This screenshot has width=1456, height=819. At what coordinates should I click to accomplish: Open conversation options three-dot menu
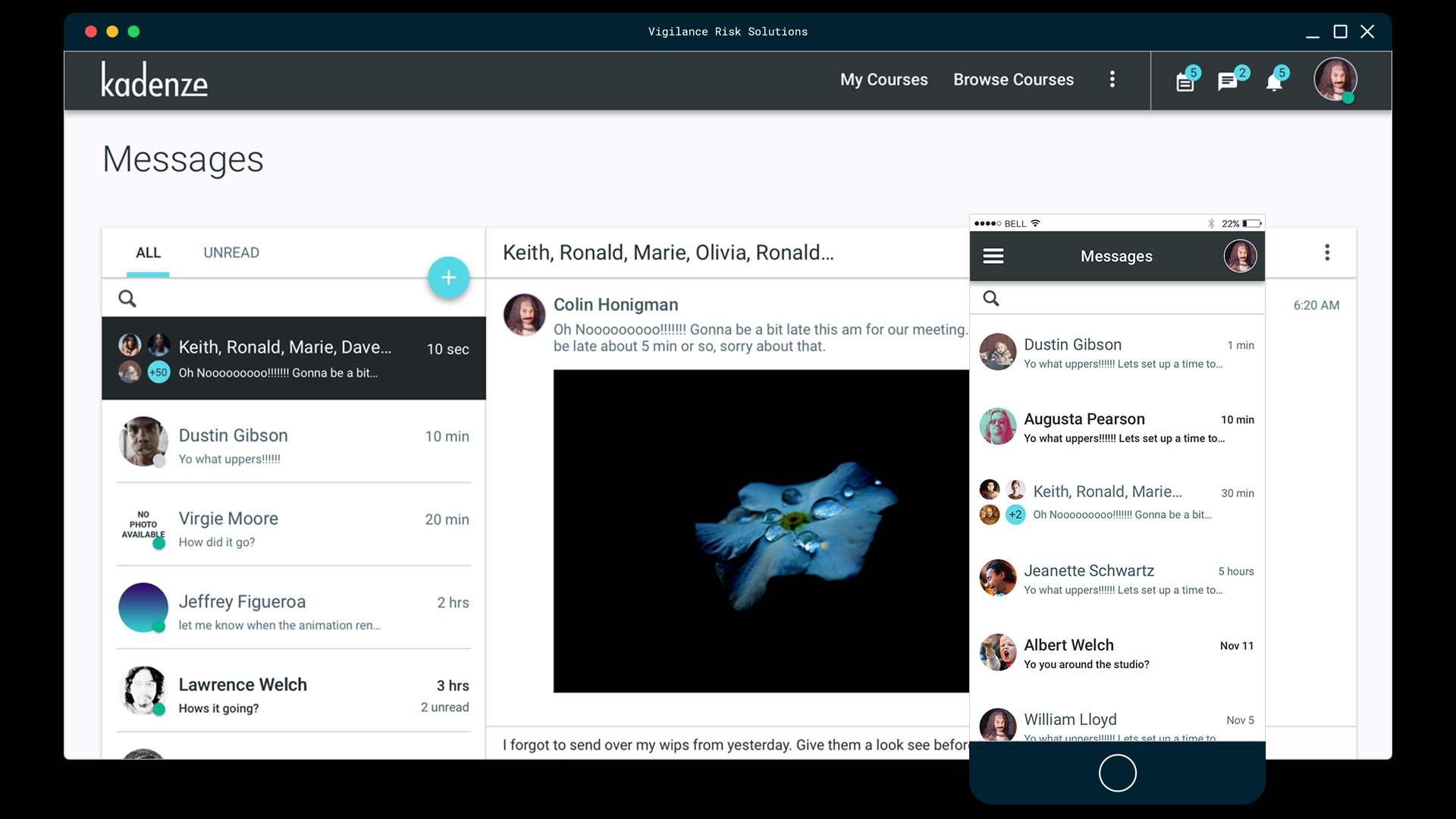click(1327, 253)
